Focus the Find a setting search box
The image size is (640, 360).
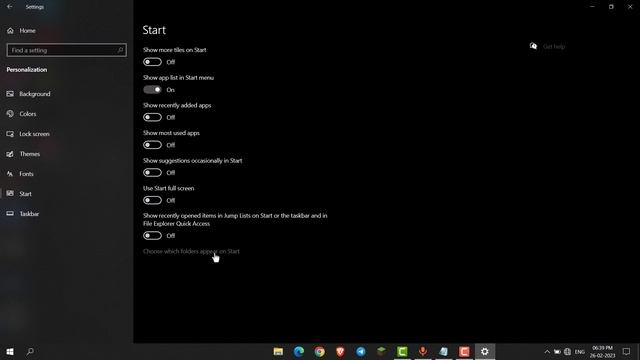67,50
